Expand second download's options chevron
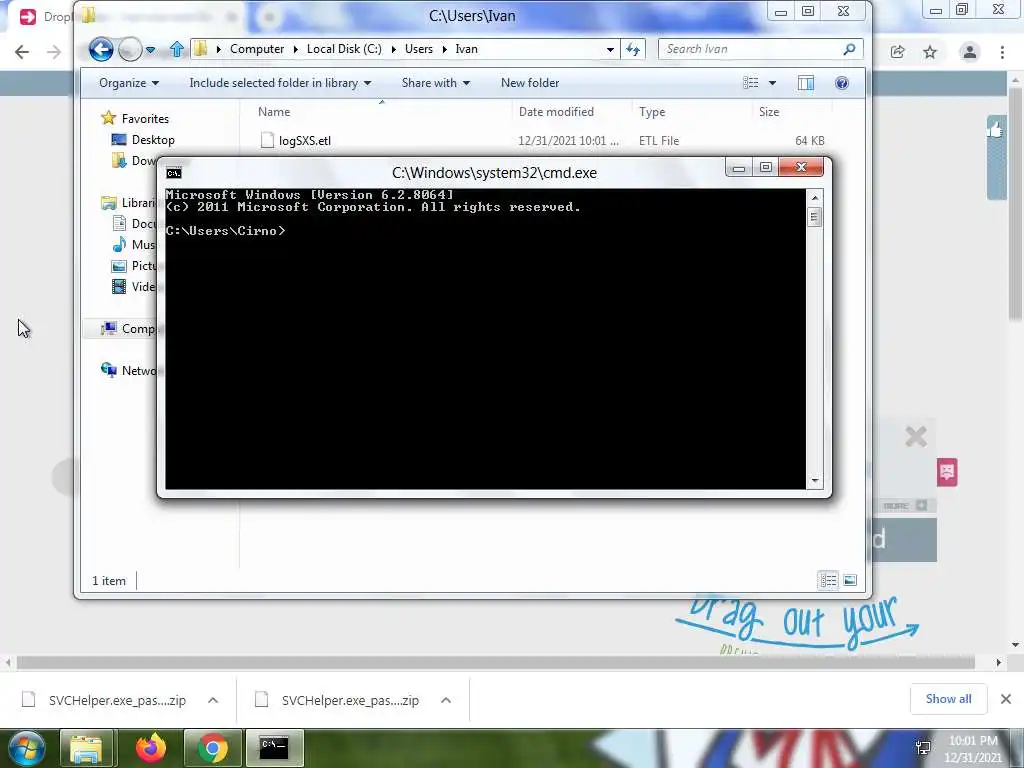 [446, 700]
